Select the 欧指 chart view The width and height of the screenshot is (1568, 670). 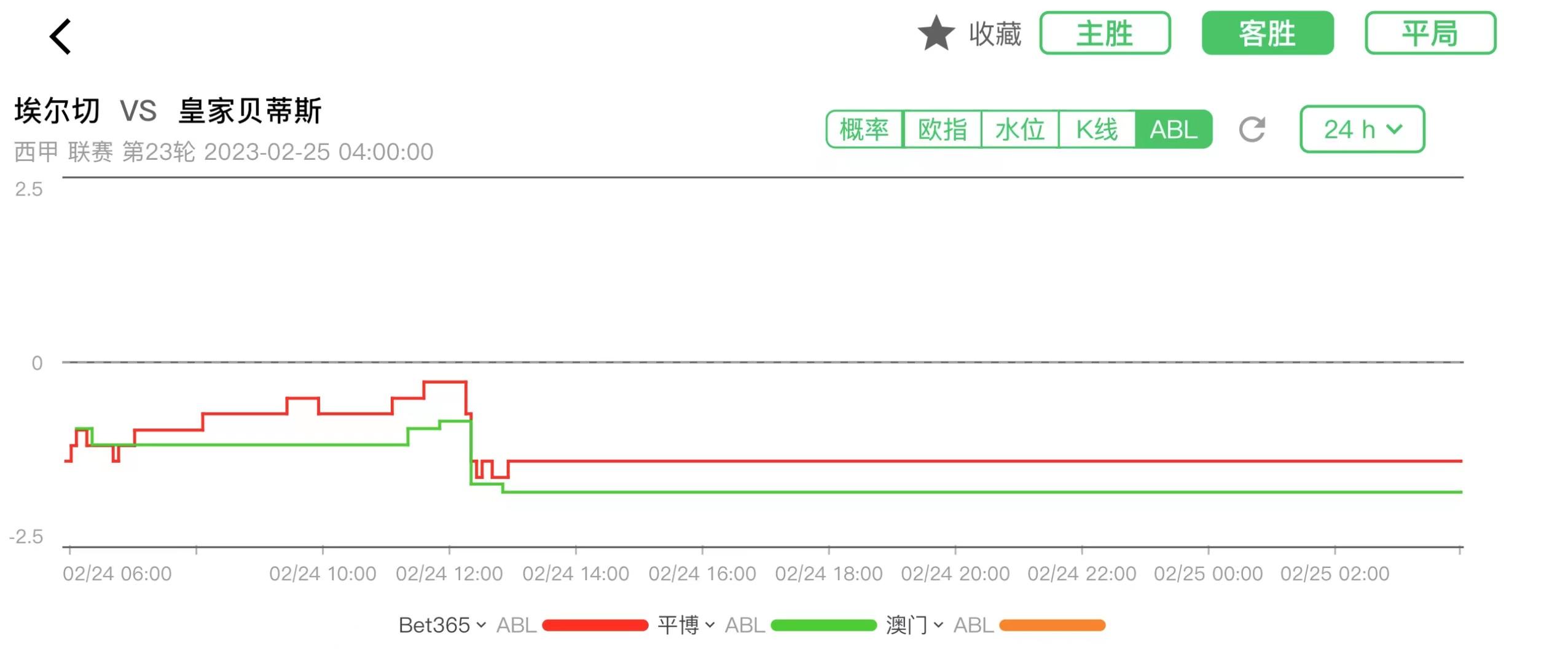[x=942, y=129]
